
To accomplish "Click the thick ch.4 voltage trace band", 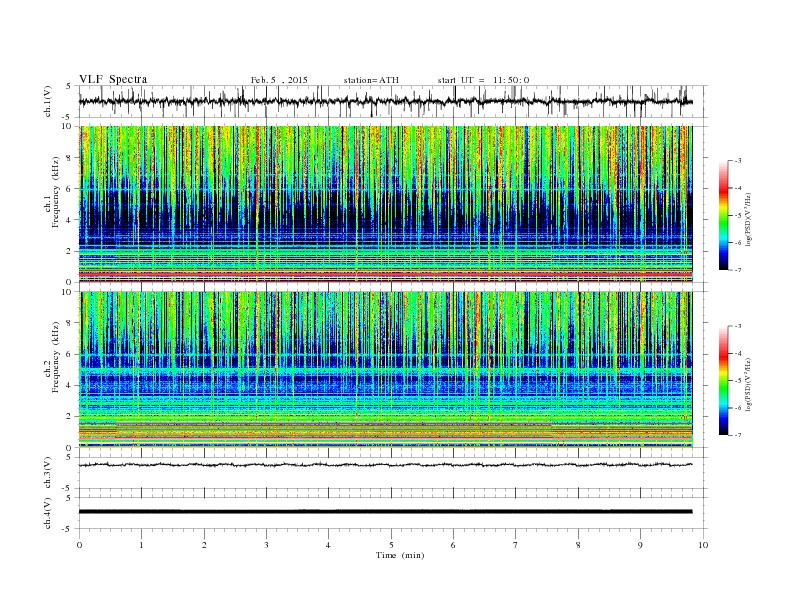I will (x=386, y=512).
